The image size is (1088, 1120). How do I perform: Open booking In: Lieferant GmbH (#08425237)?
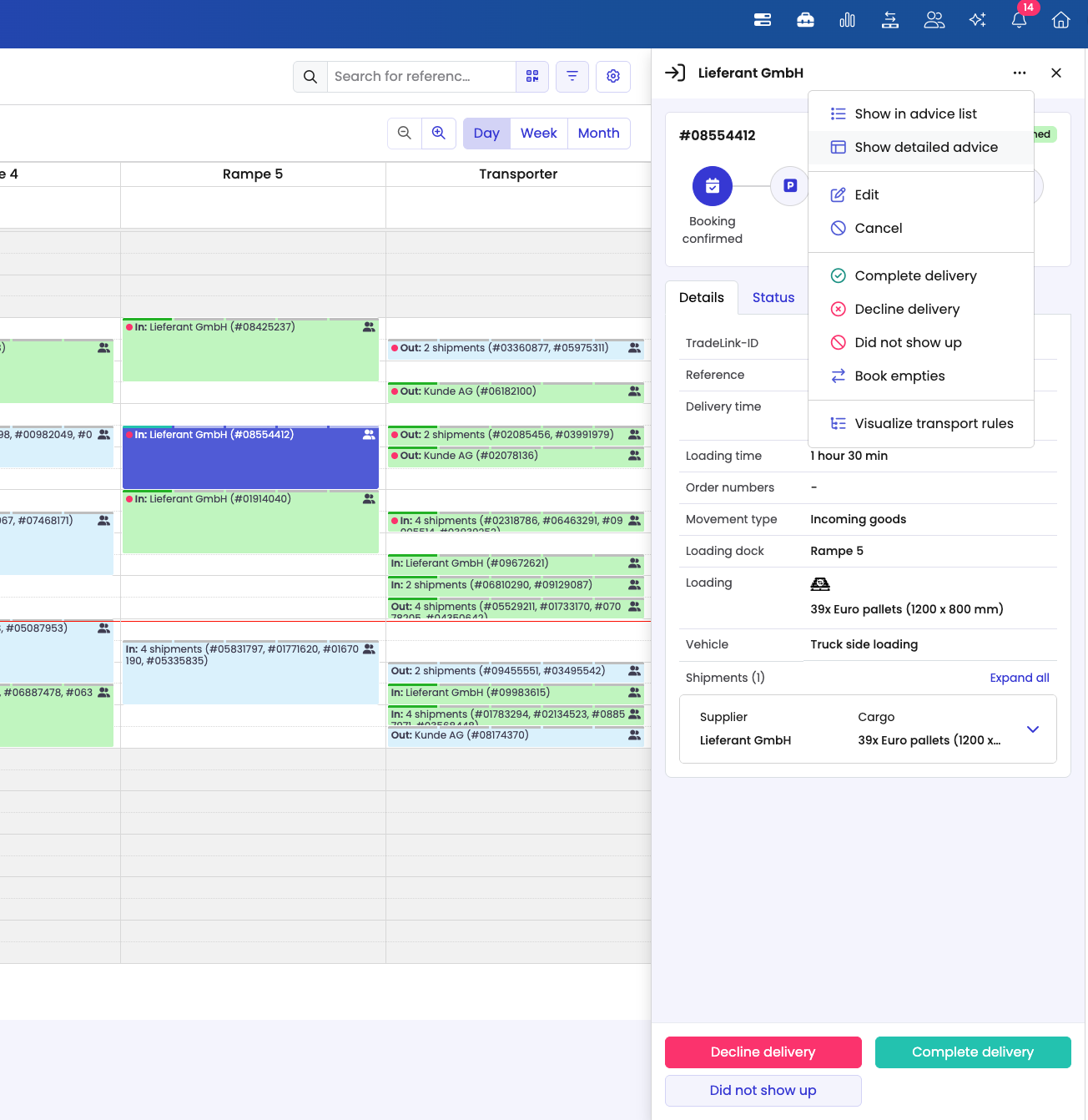250,350
